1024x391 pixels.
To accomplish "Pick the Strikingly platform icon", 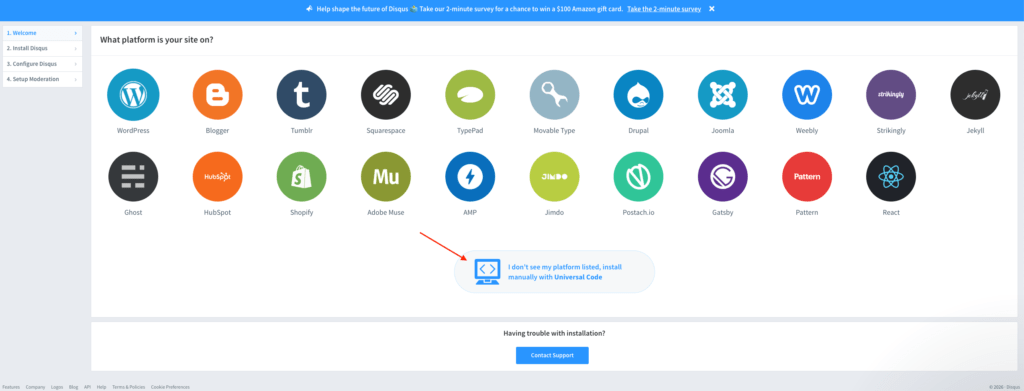I will 891,95.
